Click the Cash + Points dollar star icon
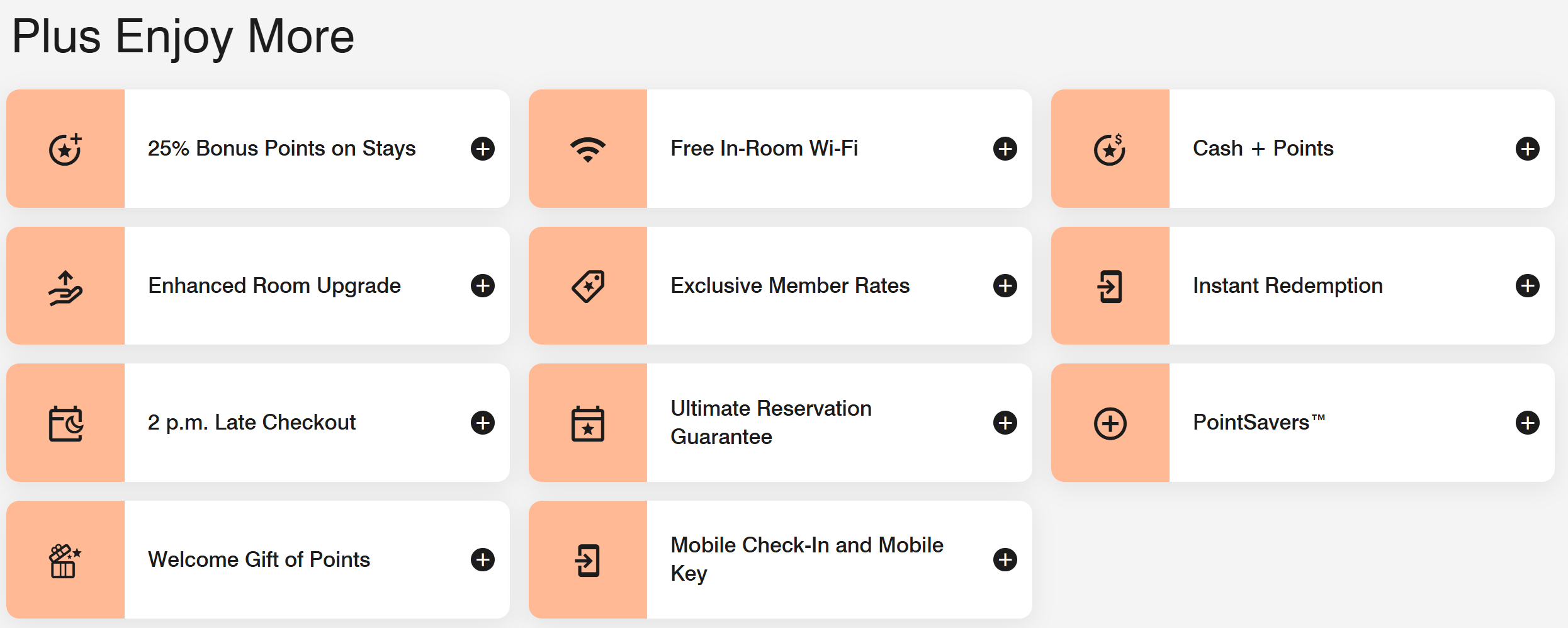Screen dimensions: 1568x628 (1110, 149)
